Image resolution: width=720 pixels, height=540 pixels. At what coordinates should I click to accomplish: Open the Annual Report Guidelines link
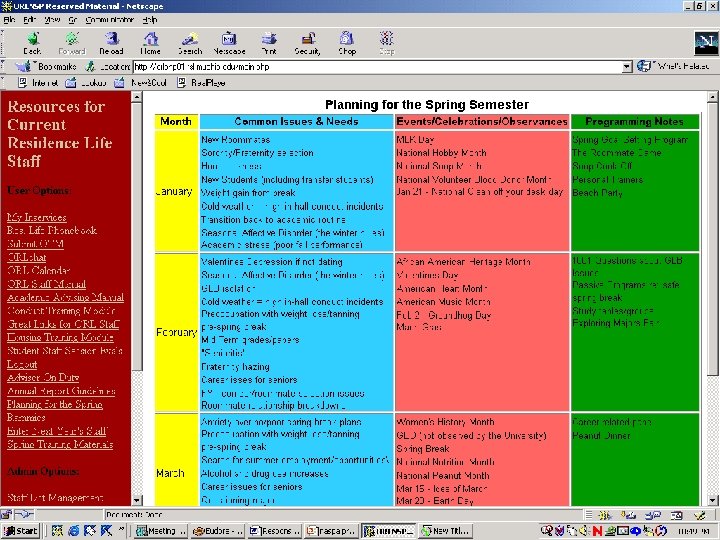(61, 391)
